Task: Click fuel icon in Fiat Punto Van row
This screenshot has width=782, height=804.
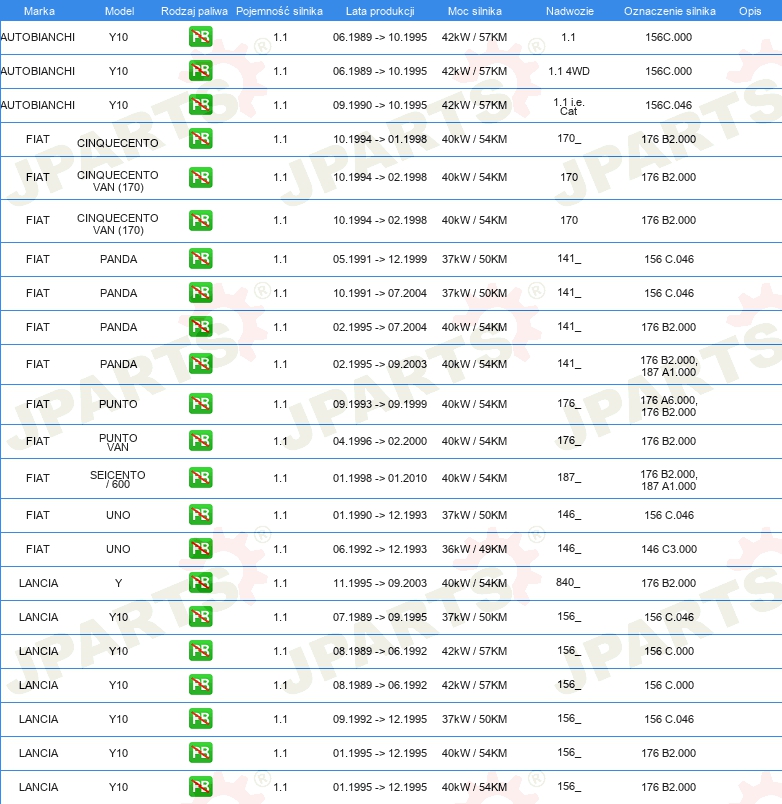Action: pyautogui.click(x=200, y=440)
